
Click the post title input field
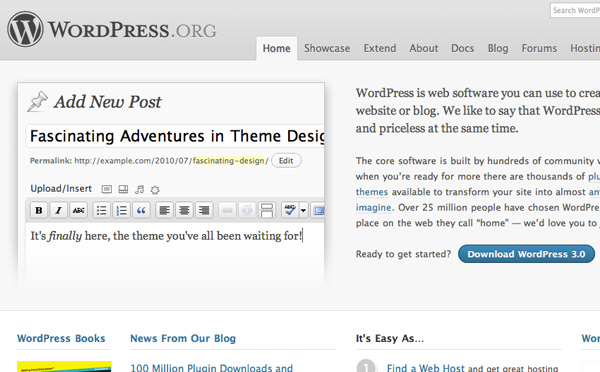coord(175,136)
